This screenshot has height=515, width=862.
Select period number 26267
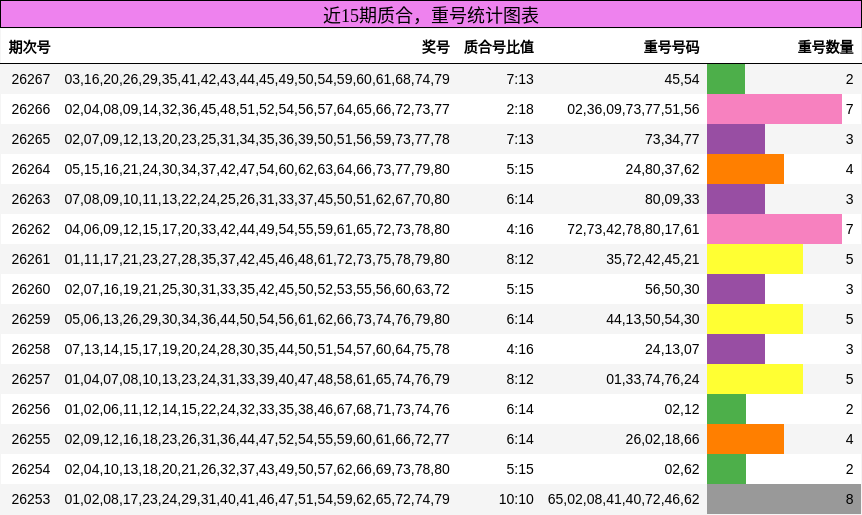[x=31, y=79]
